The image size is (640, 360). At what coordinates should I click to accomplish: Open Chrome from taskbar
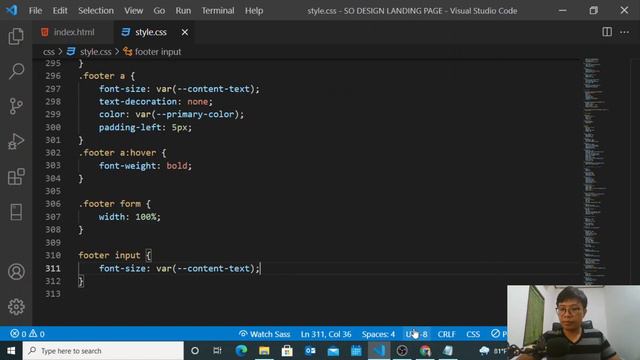click(x=425, y=351)
